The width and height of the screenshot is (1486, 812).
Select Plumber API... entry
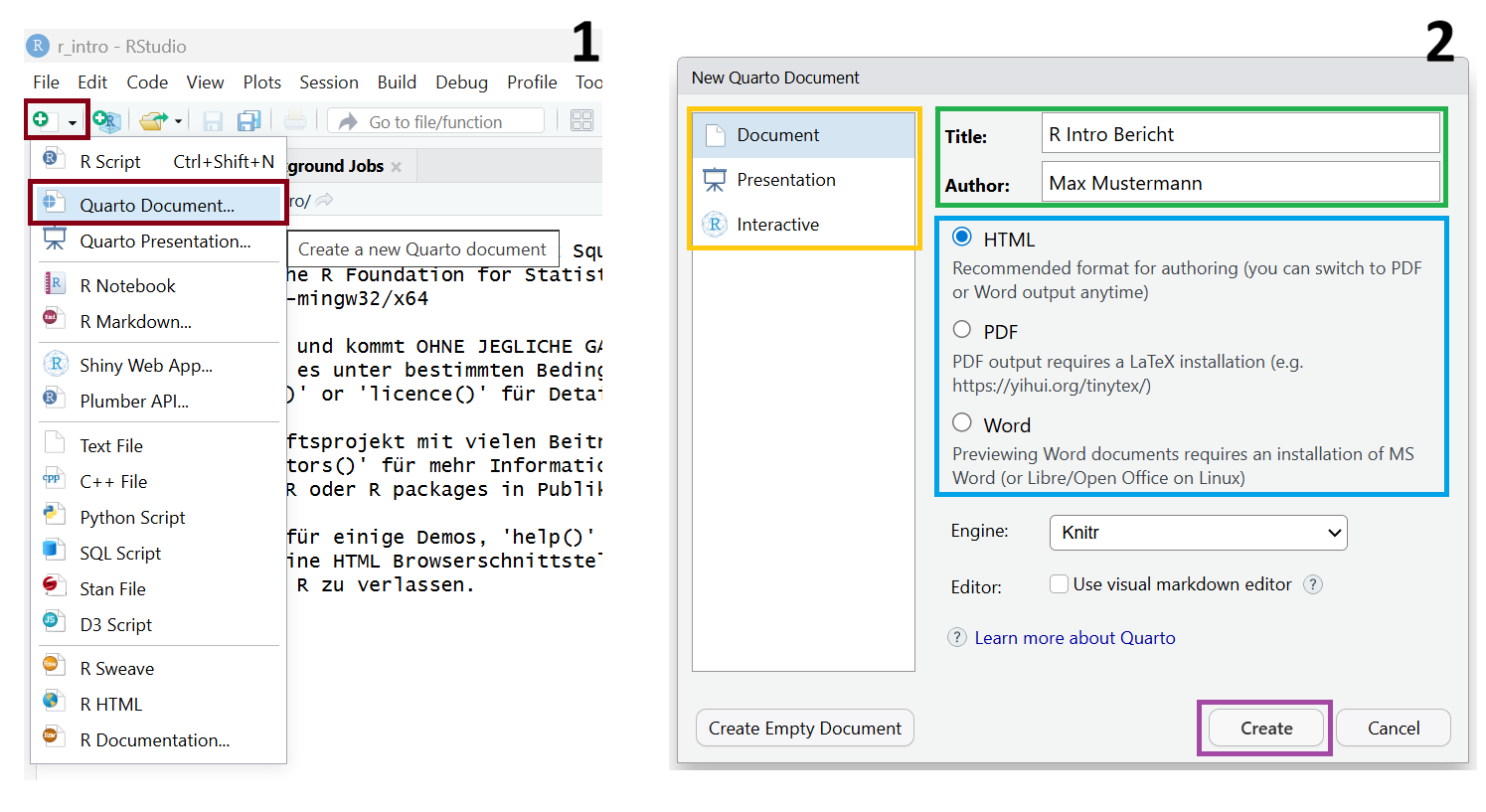click(x=158, y=401)
